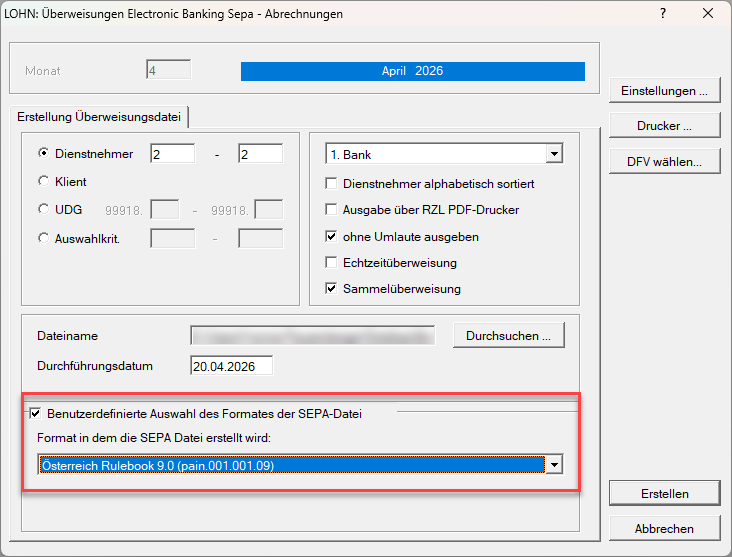Screen dimensions: 732x557
Task: Click Erstellen to create the file
Action: (664, 494)
